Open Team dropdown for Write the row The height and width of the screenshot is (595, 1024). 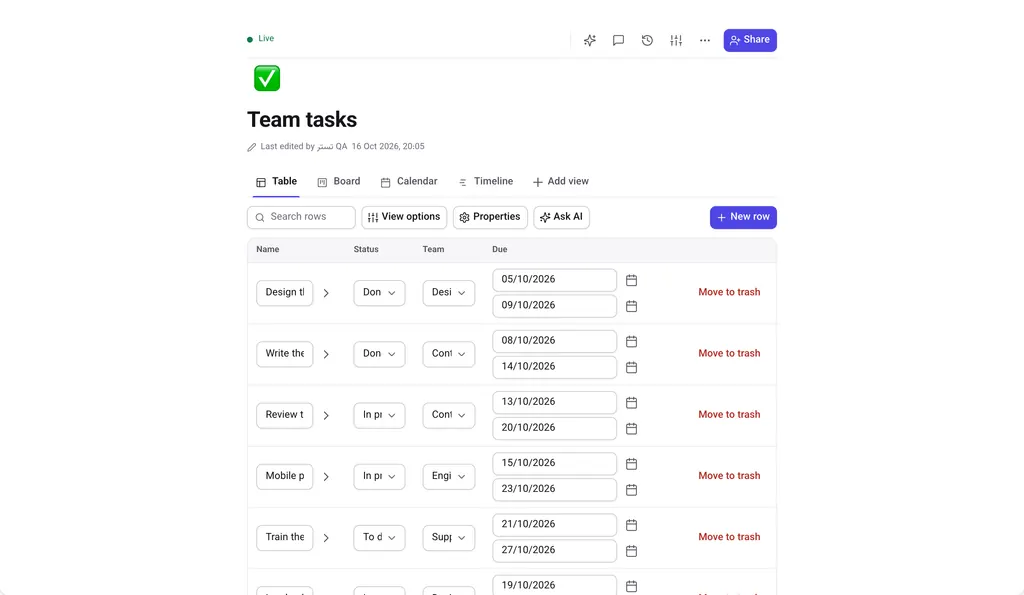449,354
